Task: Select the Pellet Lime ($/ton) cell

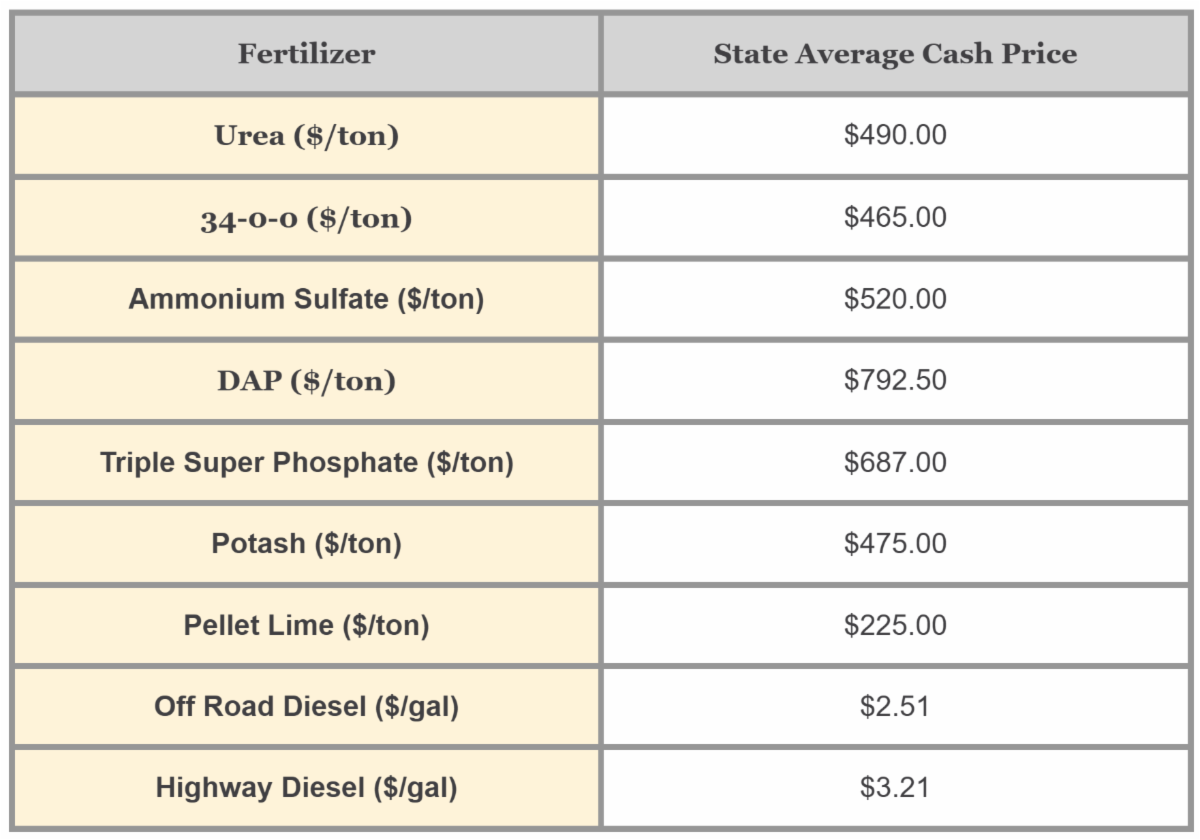Action: click(x=306, y=625)
